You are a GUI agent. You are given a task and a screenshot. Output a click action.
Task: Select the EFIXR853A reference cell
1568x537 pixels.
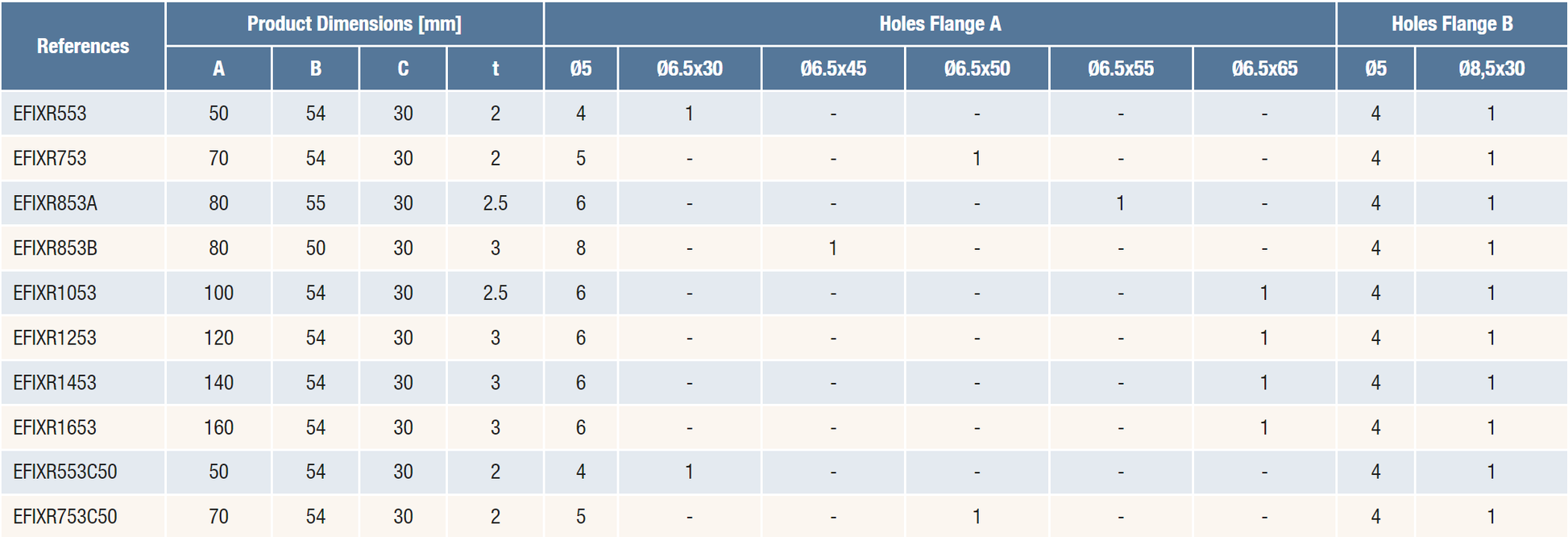pos(55,203)
